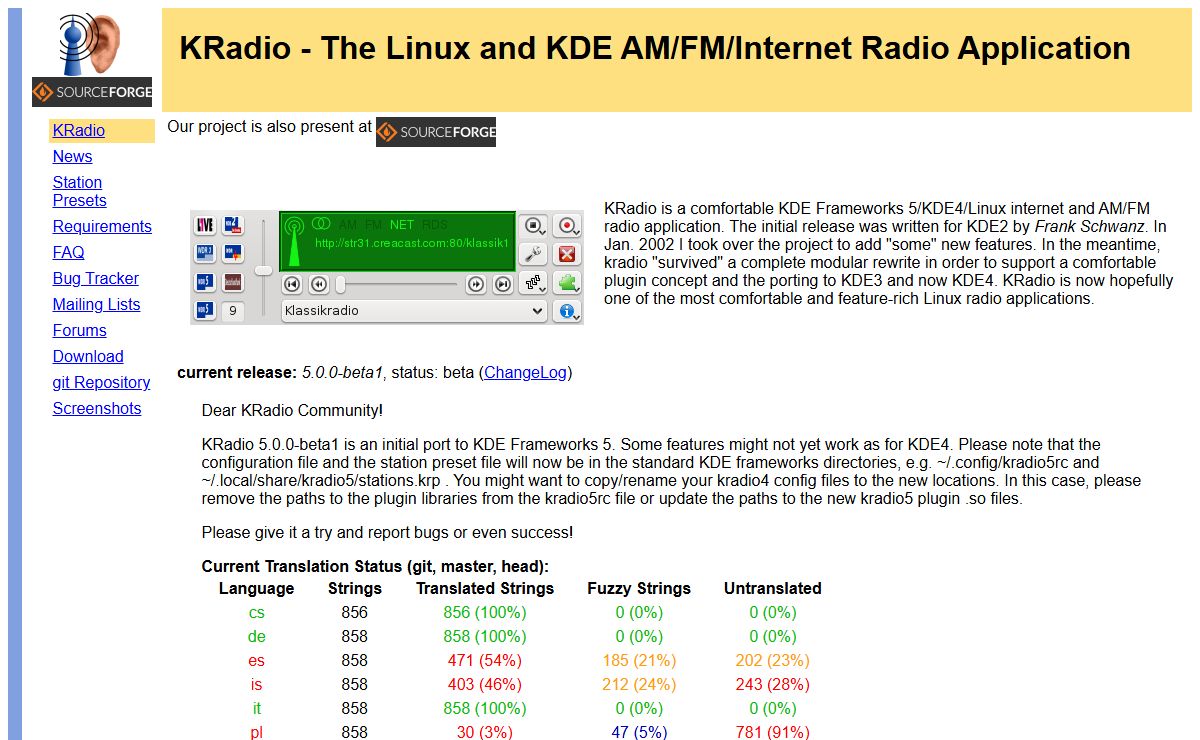This screenshot has width=1200, height=740.
Task: Click the horizontal frequency seek slider handle
Action: [x=340, y=284]
